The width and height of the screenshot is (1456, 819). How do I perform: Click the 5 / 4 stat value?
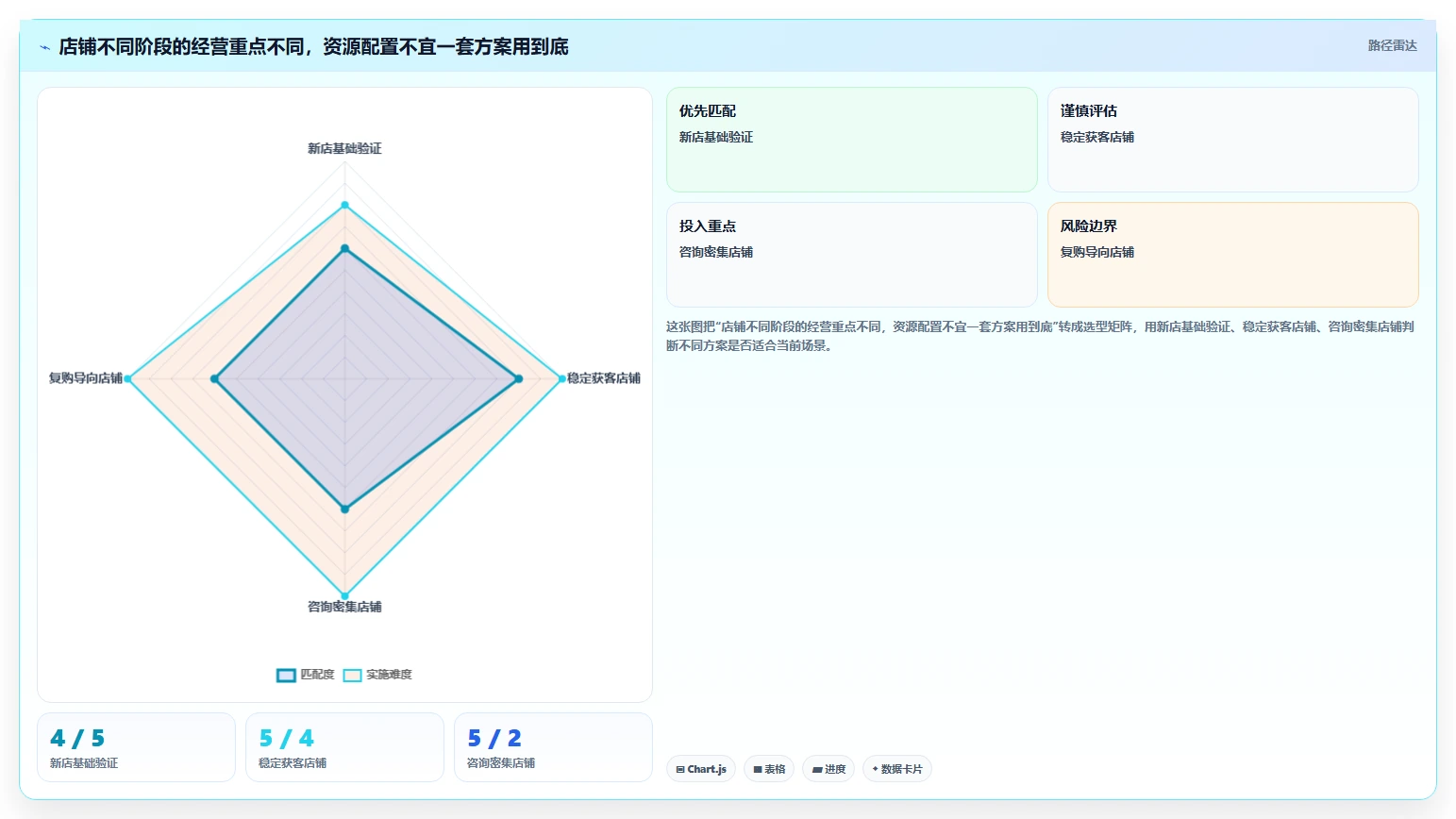click(286, 738)
